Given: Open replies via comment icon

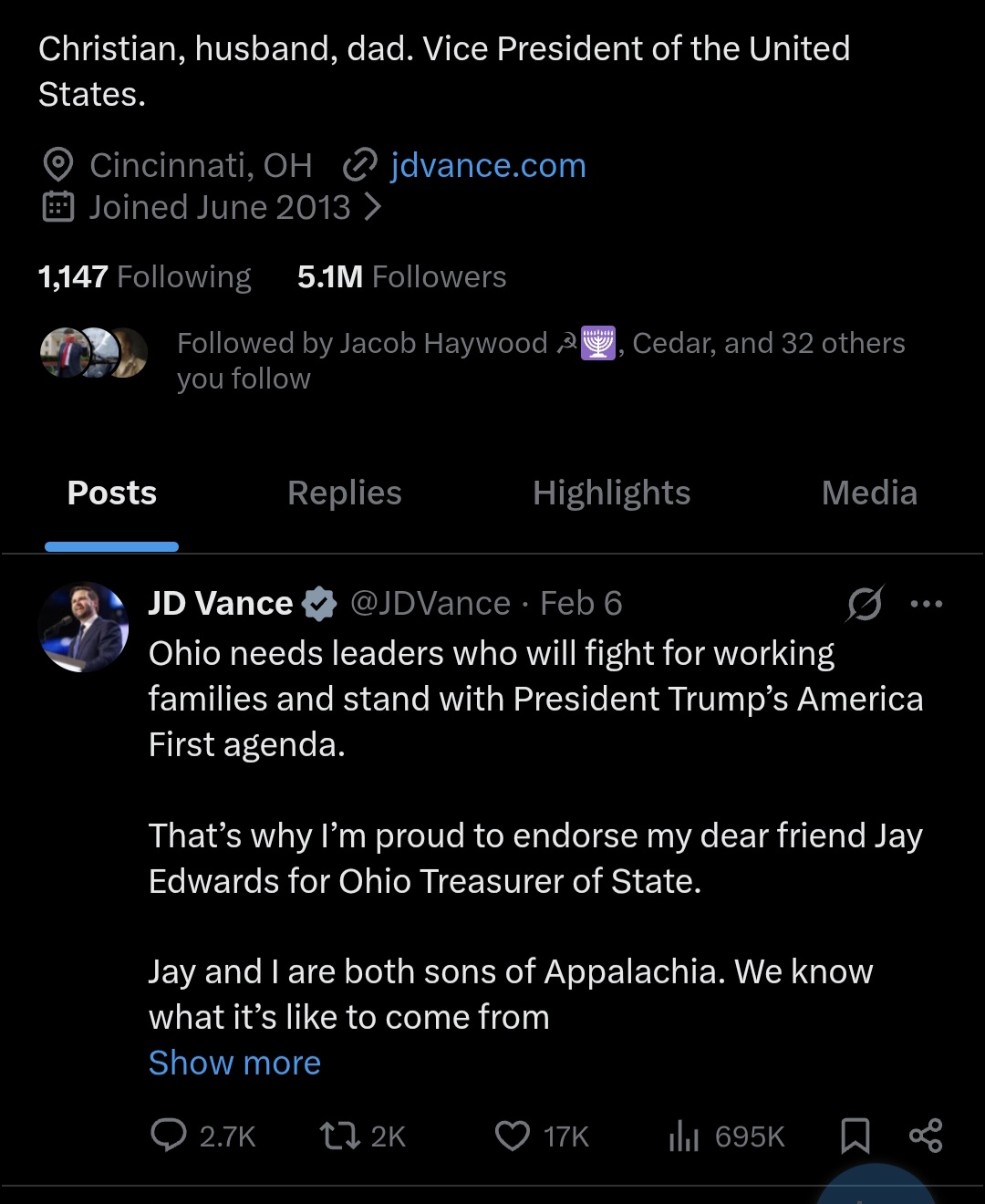Looking at the screenshot, I should coord(169,1136).
